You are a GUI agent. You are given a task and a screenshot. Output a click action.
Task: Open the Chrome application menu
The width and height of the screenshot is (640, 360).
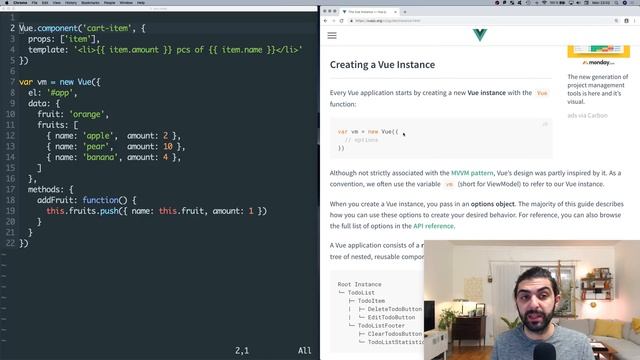tap(20, 2)
